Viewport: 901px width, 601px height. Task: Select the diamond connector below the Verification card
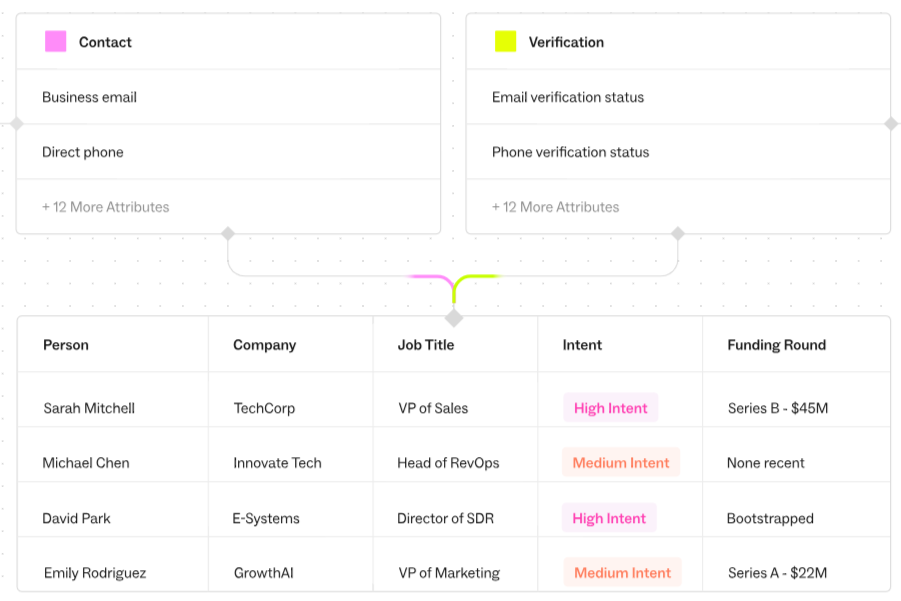click(678, 233)
